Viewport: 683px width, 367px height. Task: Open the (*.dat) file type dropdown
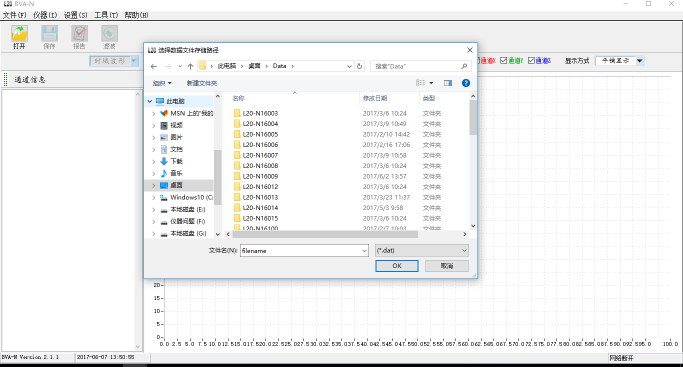tap(422, 250)
